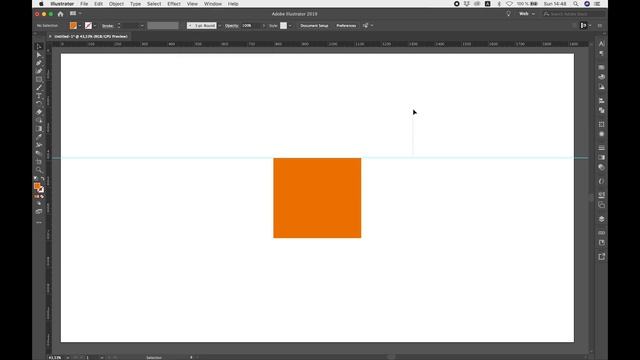Open the Stroke panel icon
This screenshot has height=360, width=640.
click(x=601, y=148)
